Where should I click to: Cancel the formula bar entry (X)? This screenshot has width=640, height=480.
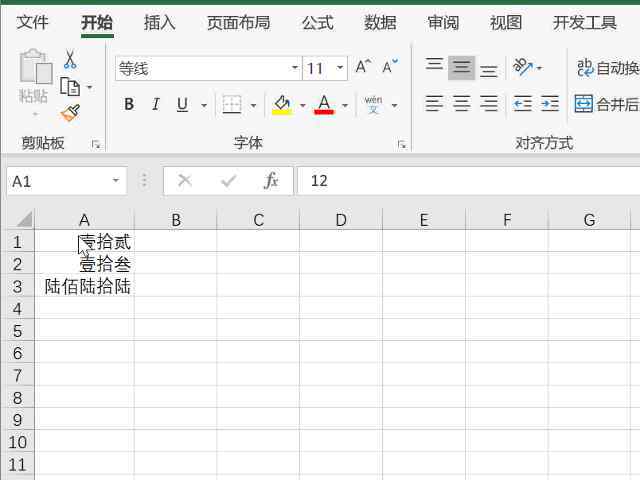tap(184, 180)
